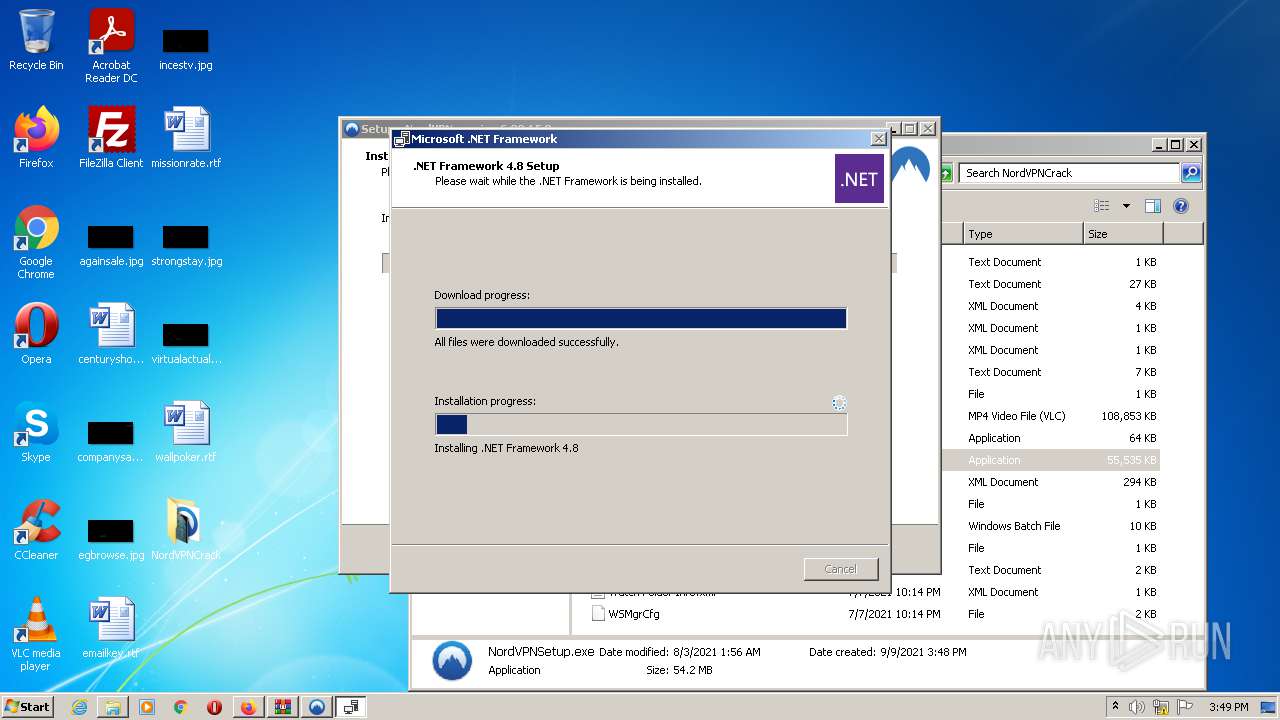Open Google Chrome desktop shortcut
Screen dimensions: 1280x720
click(36, 242)
